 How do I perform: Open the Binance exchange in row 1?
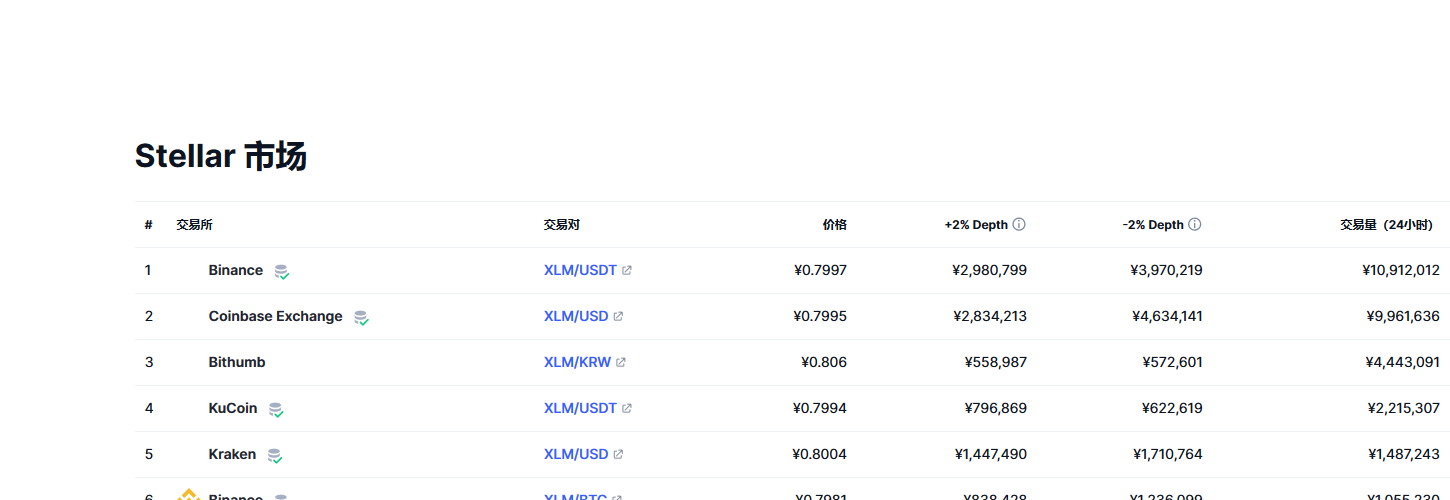click(235, 270)
